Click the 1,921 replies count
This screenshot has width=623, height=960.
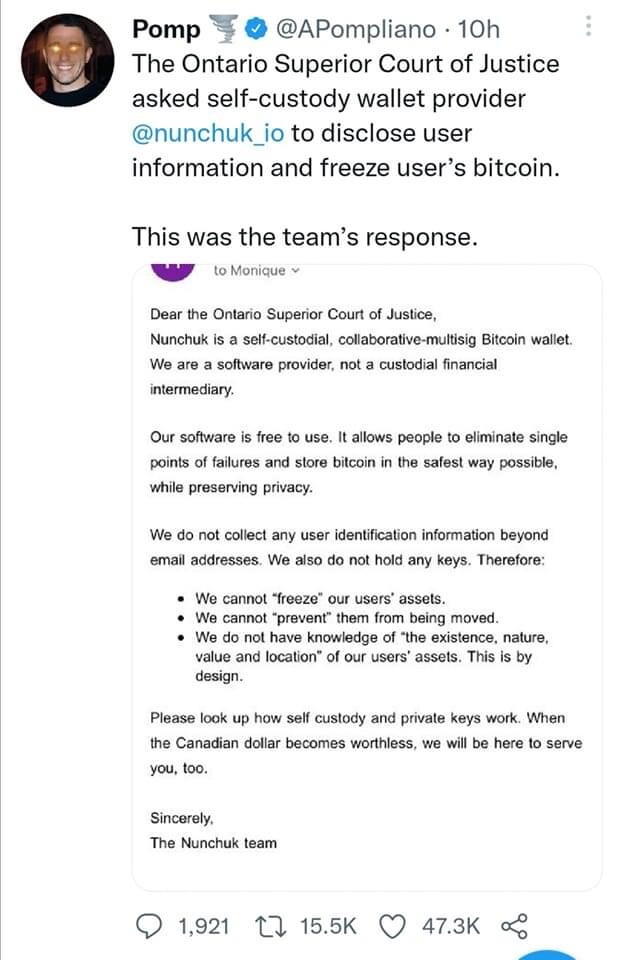pos(203,926)
